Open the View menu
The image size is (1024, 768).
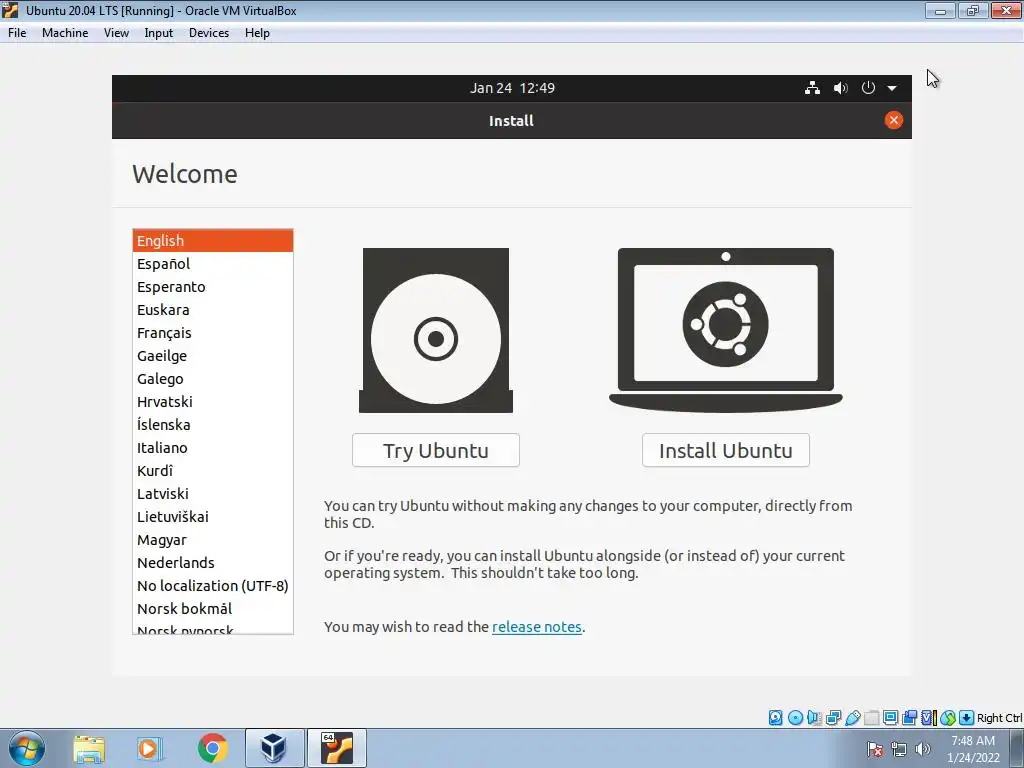tap(116, 33)
